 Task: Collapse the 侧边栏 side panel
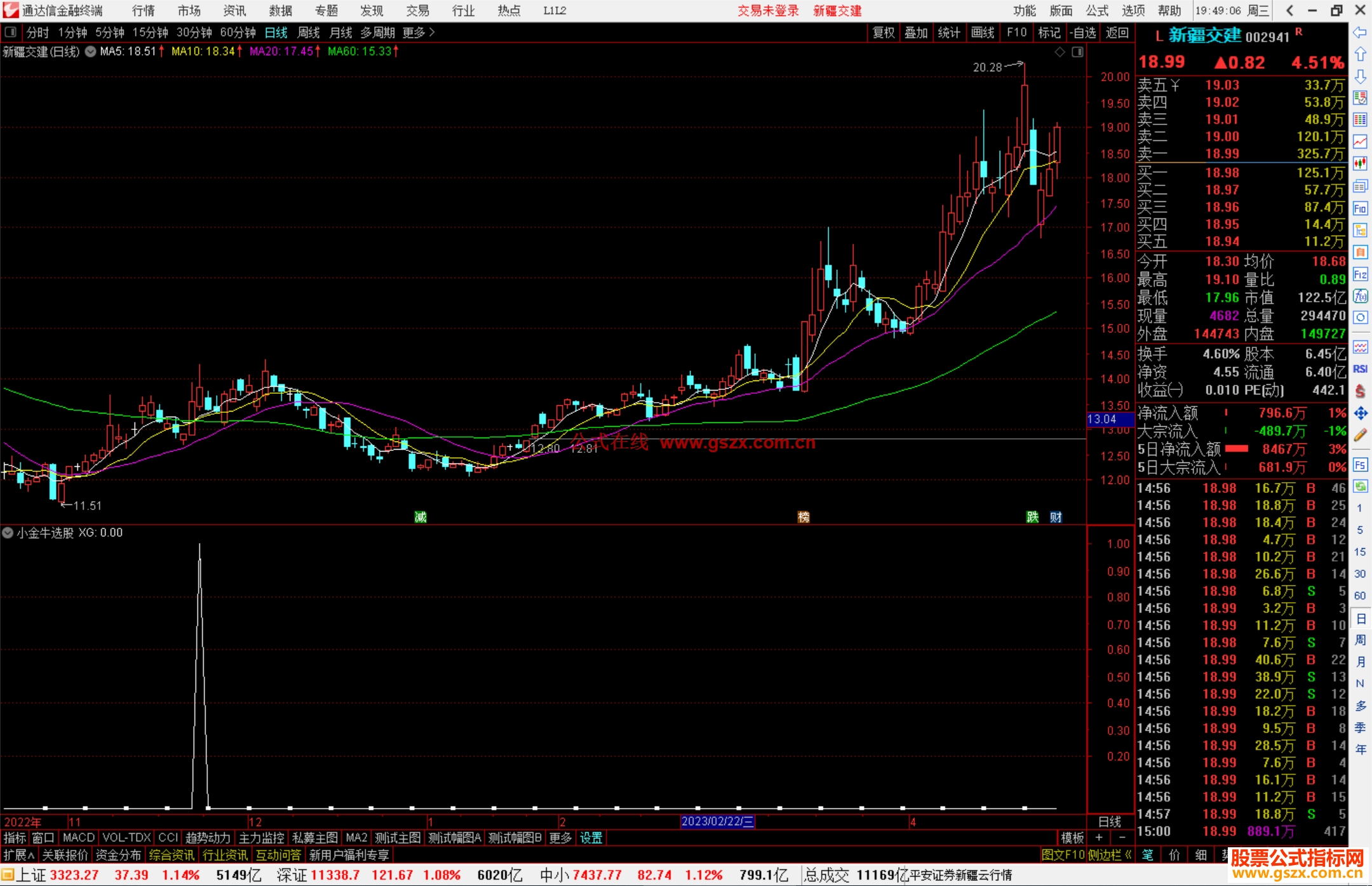click(1110, 855)
